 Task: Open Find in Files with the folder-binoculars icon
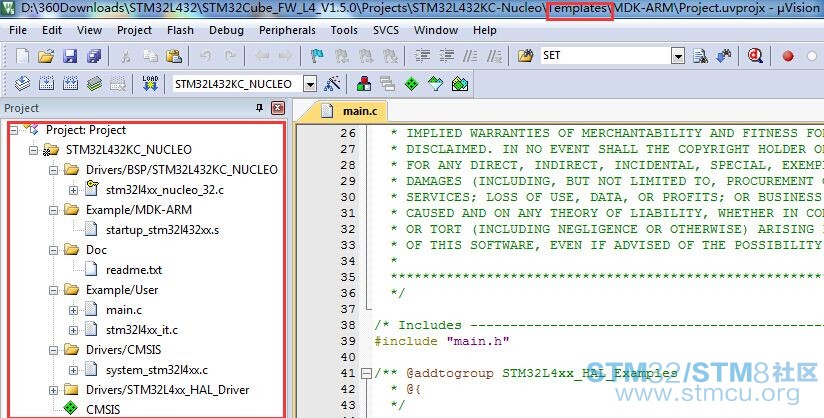pyautogui.click(x=526, y=56)
